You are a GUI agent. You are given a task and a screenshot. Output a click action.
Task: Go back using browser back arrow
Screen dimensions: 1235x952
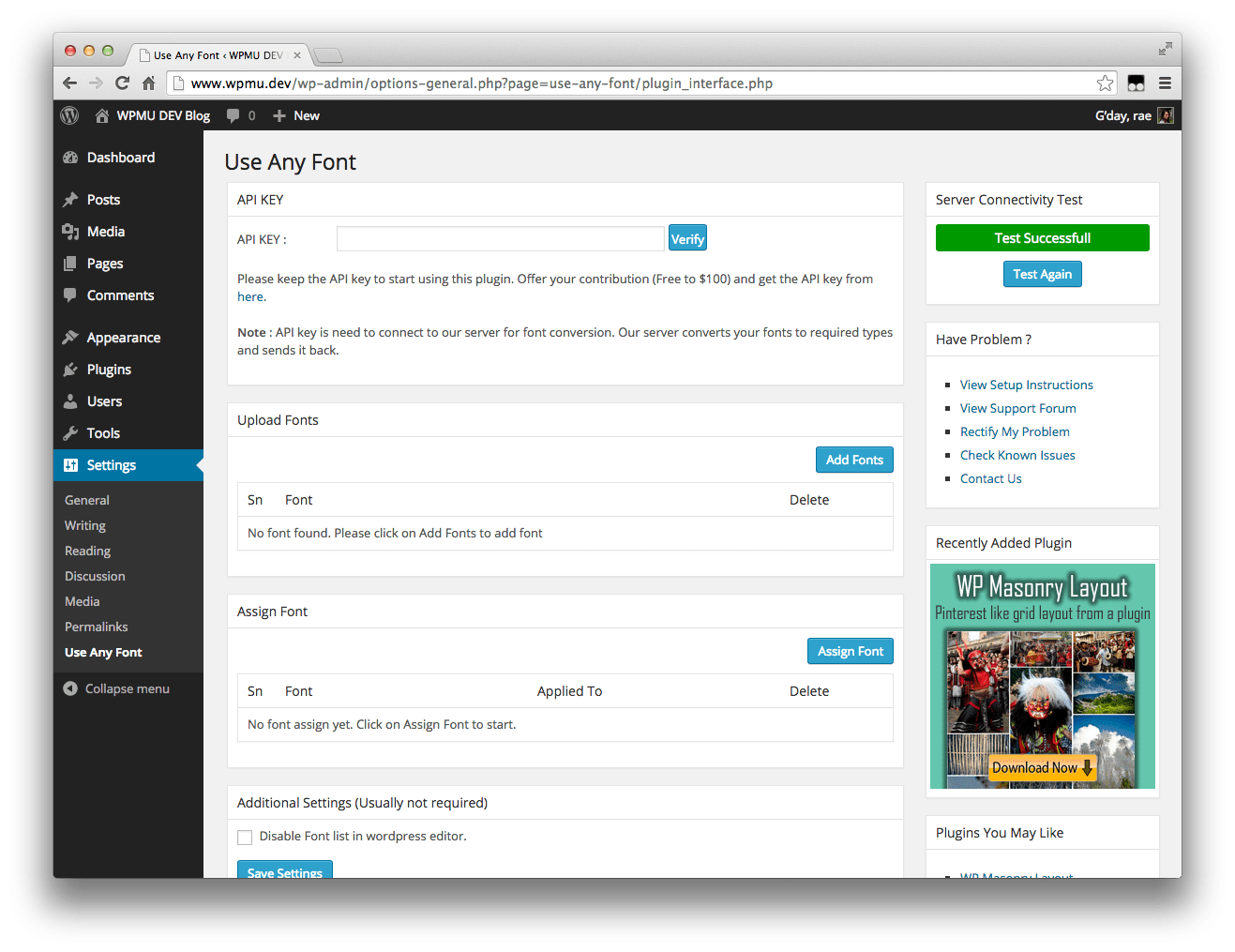69,83
